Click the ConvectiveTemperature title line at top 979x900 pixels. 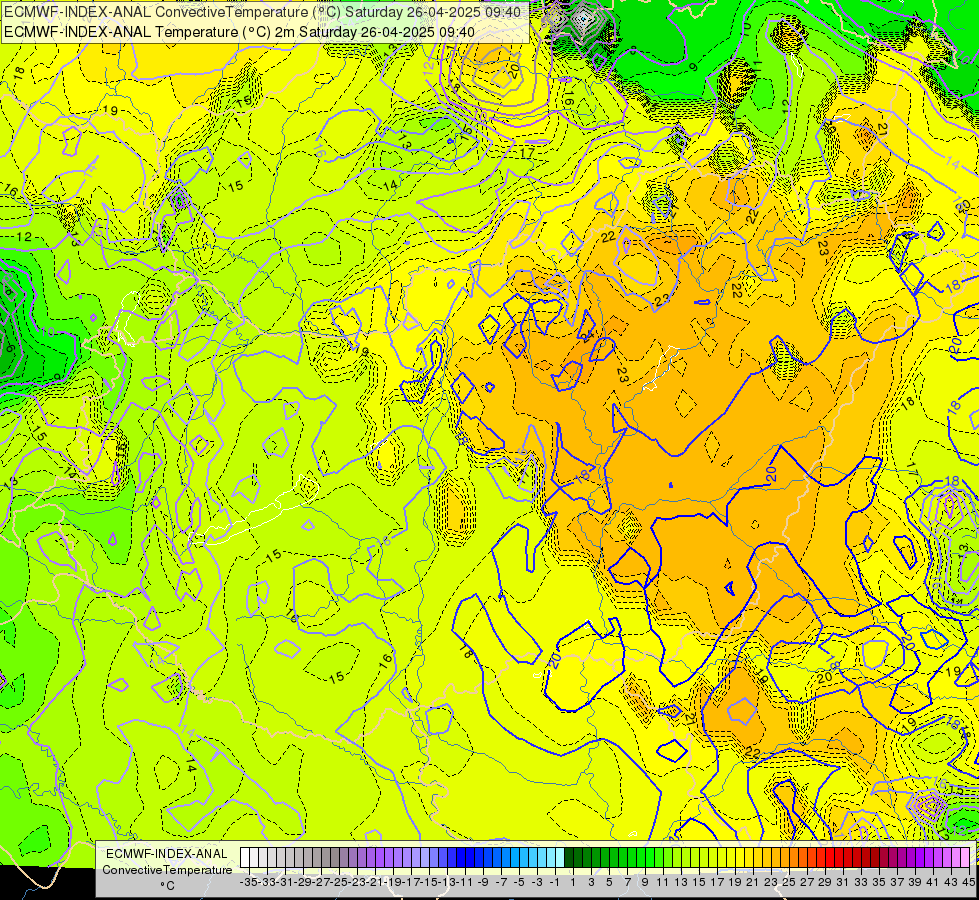pyautogui.click(x=262, y=11)
